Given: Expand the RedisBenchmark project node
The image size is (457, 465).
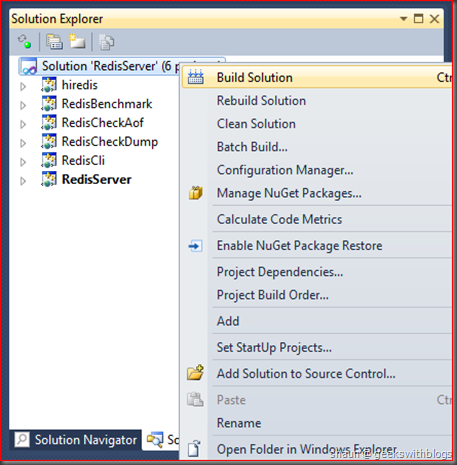Looking at the screenshot, I should click(x=23, y=105).
